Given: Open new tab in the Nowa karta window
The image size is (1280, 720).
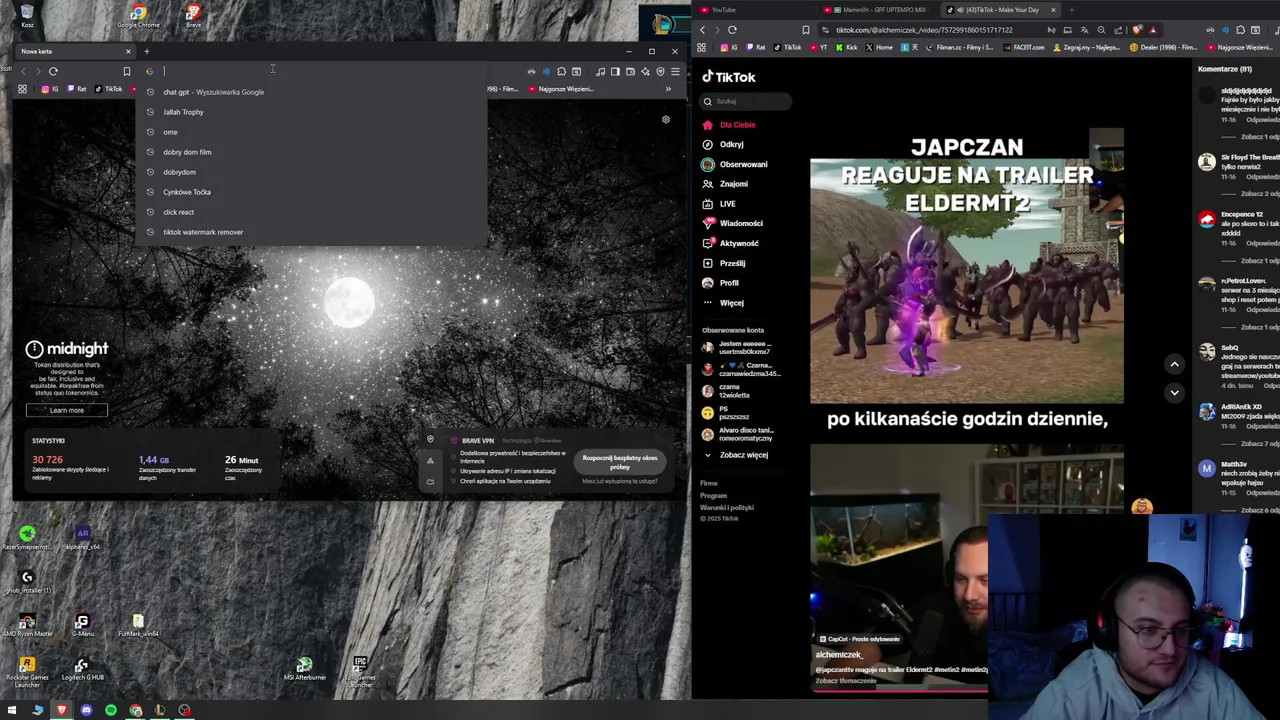Looking at the screenshot, I should coord(146,51).
